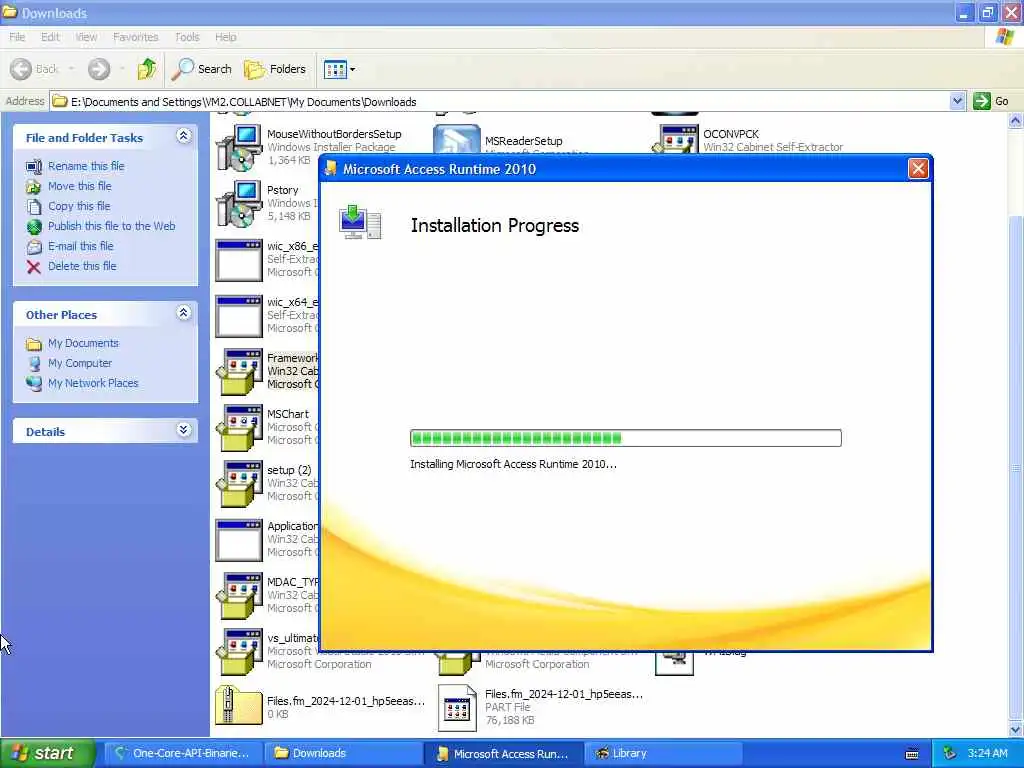
Task: Click the address bar path field
Action: coord(500,101)
